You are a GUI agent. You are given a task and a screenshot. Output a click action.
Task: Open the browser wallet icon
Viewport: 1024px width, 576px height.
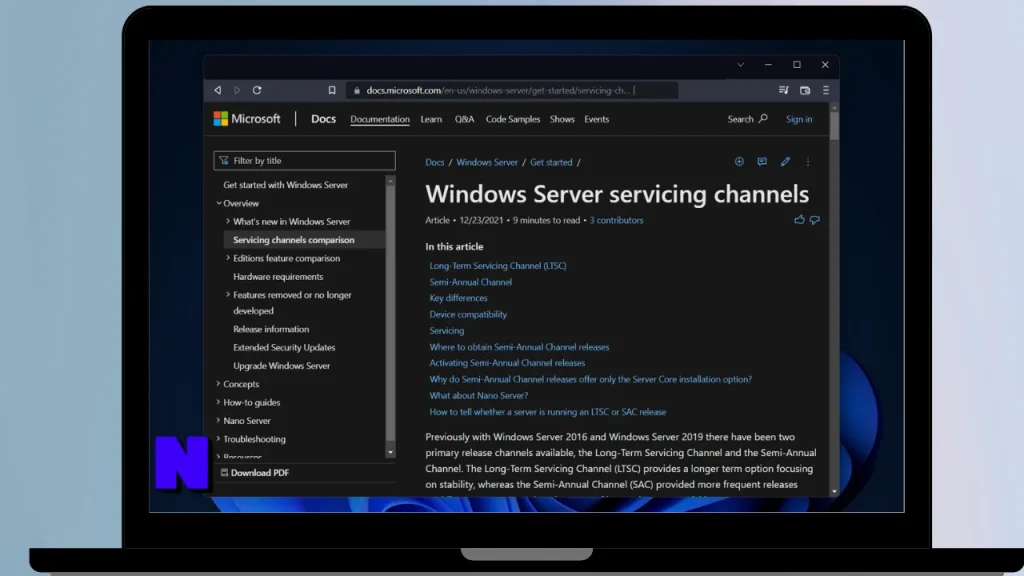pyautogui.click(x=805, y=90)
